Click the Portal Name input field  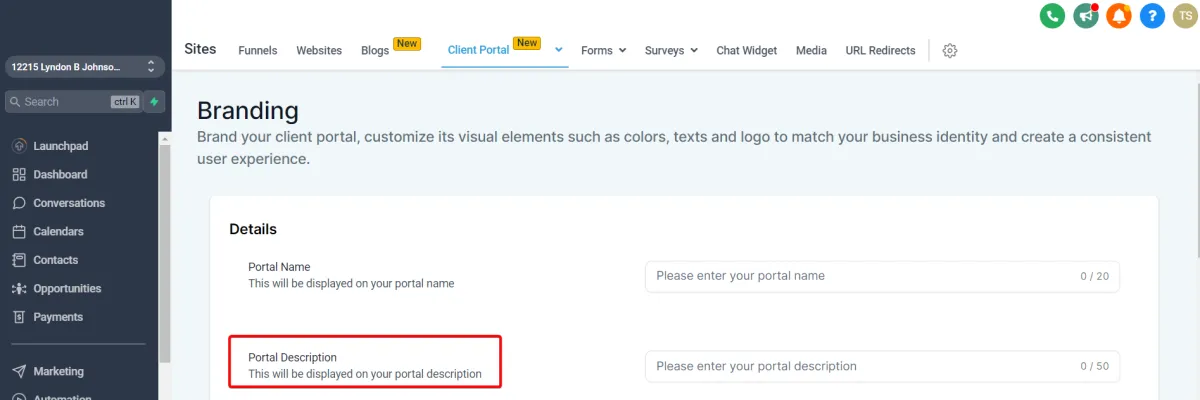click(x=860, y=276)
